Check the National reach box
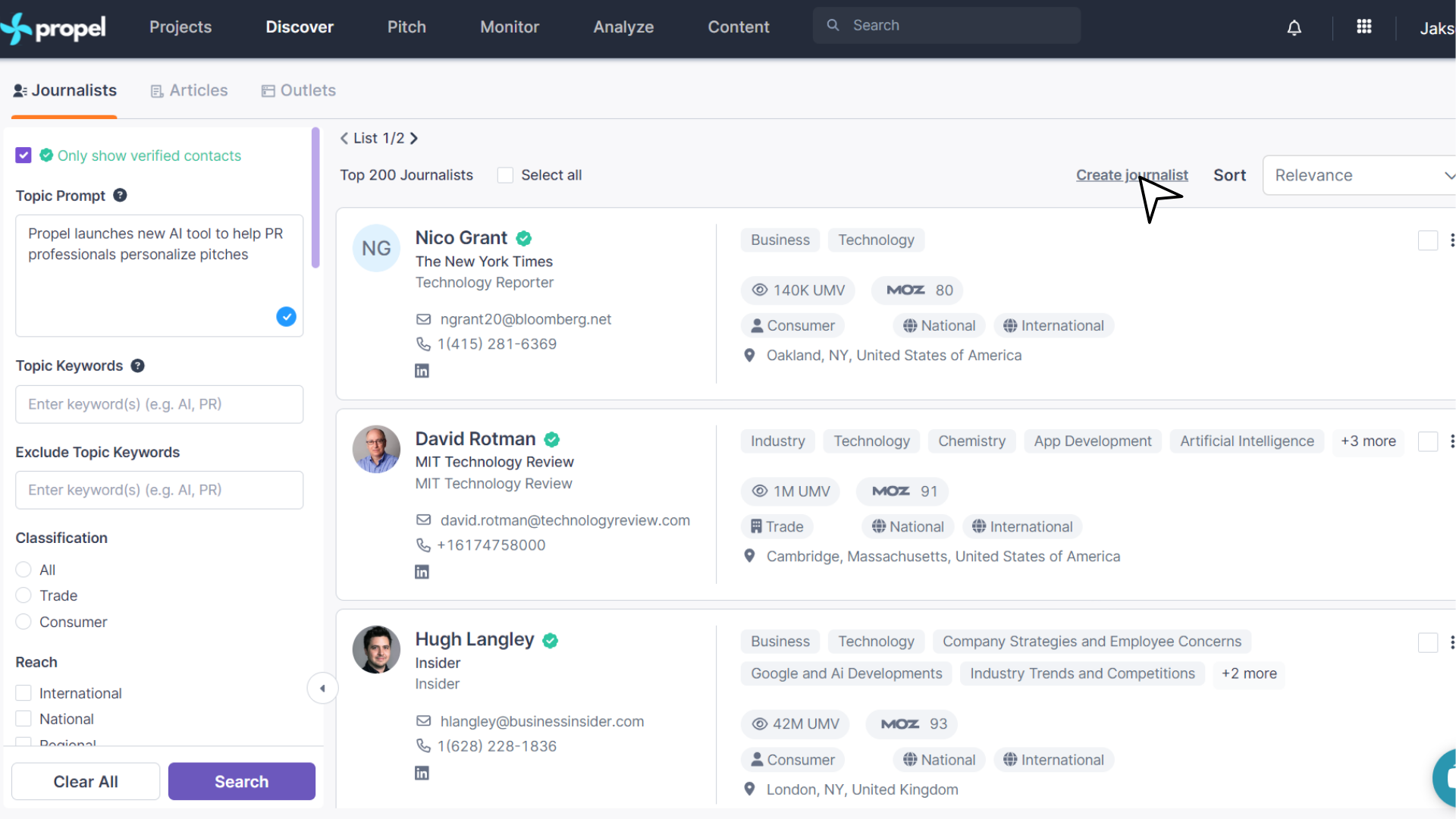The width and height of the screenshot is (1456, 819). coord(24,719)
